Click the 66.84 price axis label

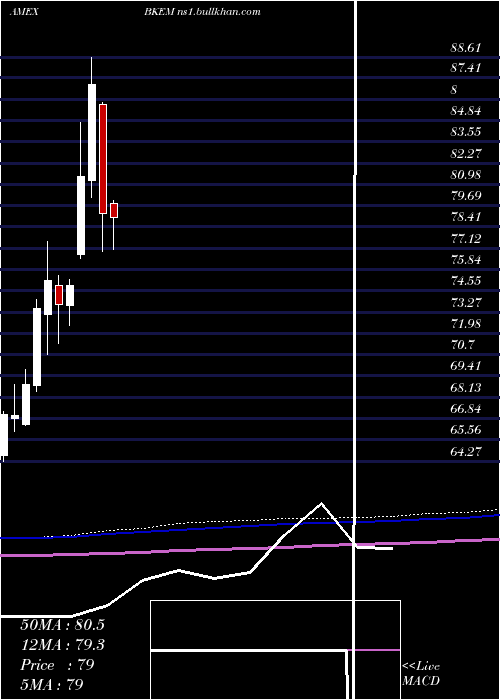(x=466, y=408)
